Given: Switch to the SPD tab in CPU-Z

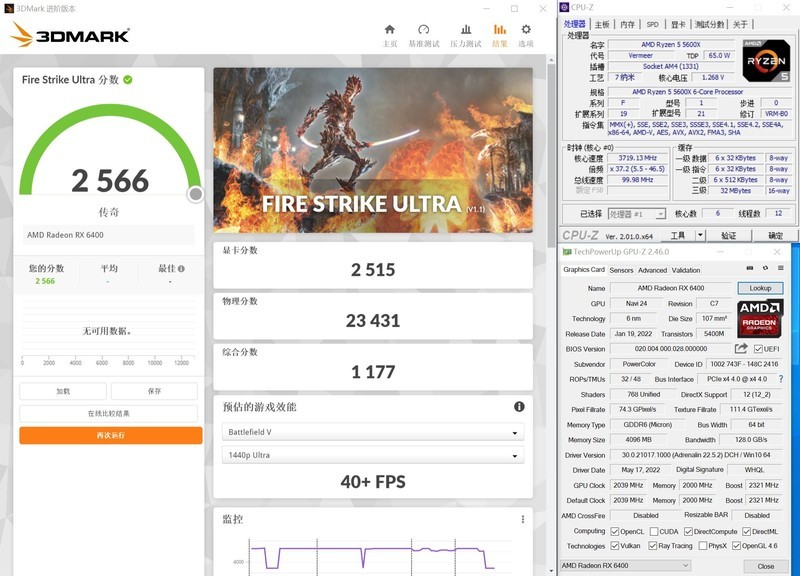Looking at the screenshot, I should coord(652,24).
